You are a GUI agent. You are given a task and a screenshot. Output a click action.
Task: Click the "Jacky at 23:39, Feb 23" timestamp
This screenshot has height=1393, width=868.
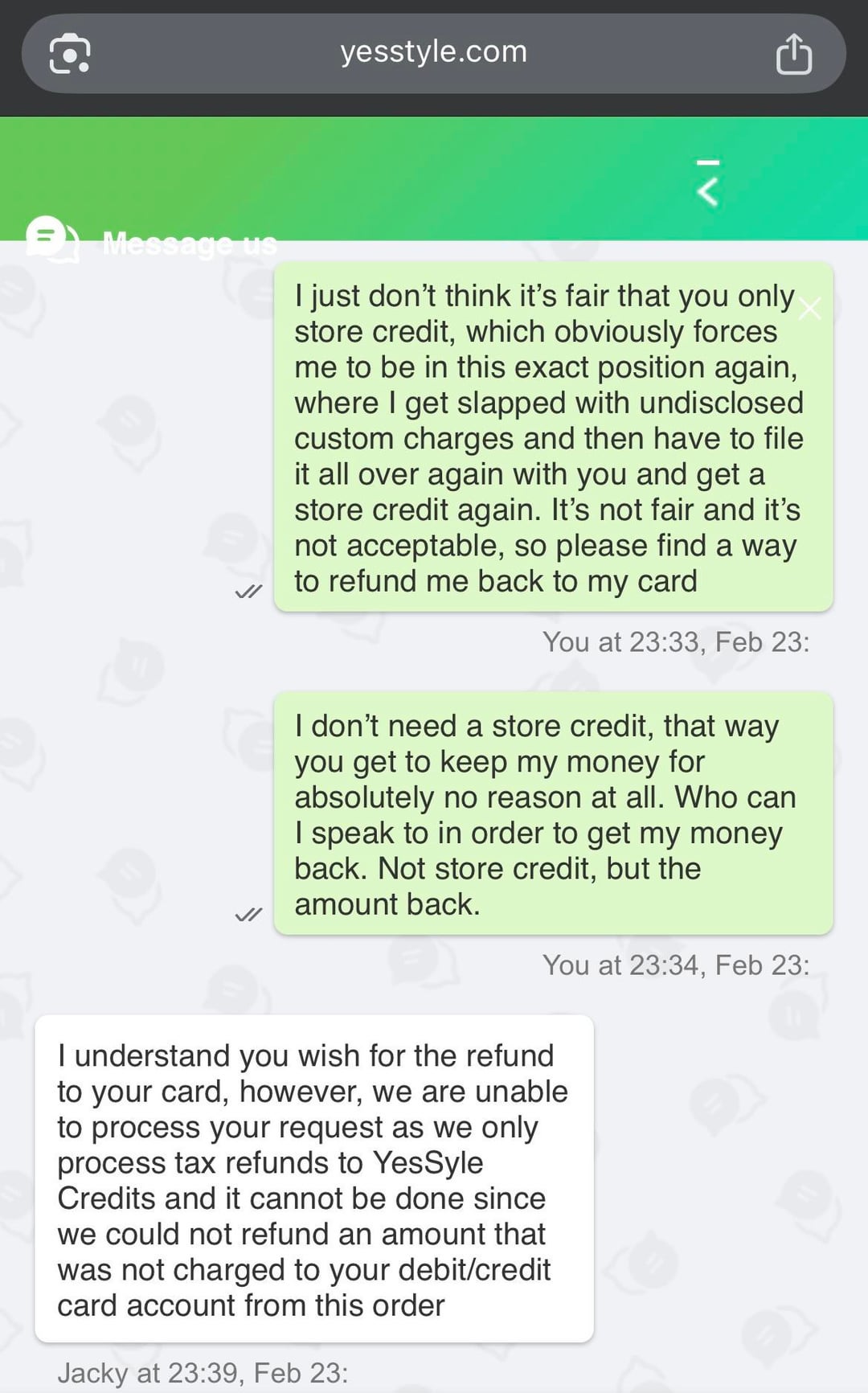point(203,1373)
